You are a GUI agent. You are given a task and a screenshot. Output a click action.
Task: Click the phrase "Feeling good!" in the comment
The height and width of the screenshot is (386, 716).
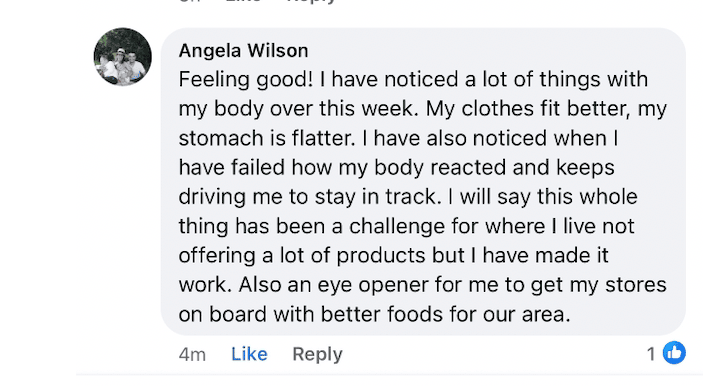pyautogui.click(x=246, y=80)
